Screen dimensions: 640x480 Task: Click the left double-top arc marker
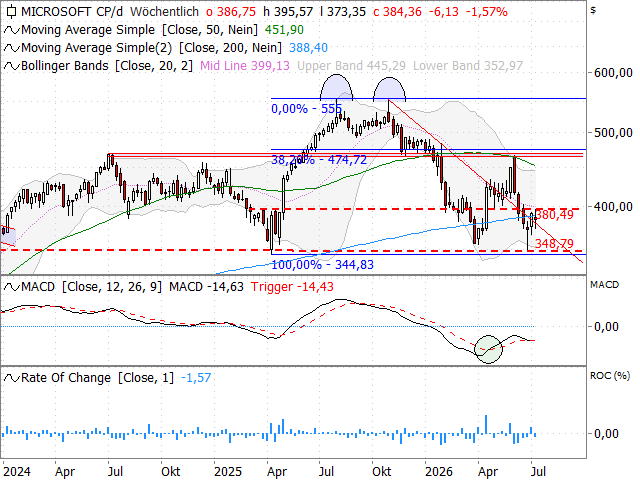[x=336, y=87]
